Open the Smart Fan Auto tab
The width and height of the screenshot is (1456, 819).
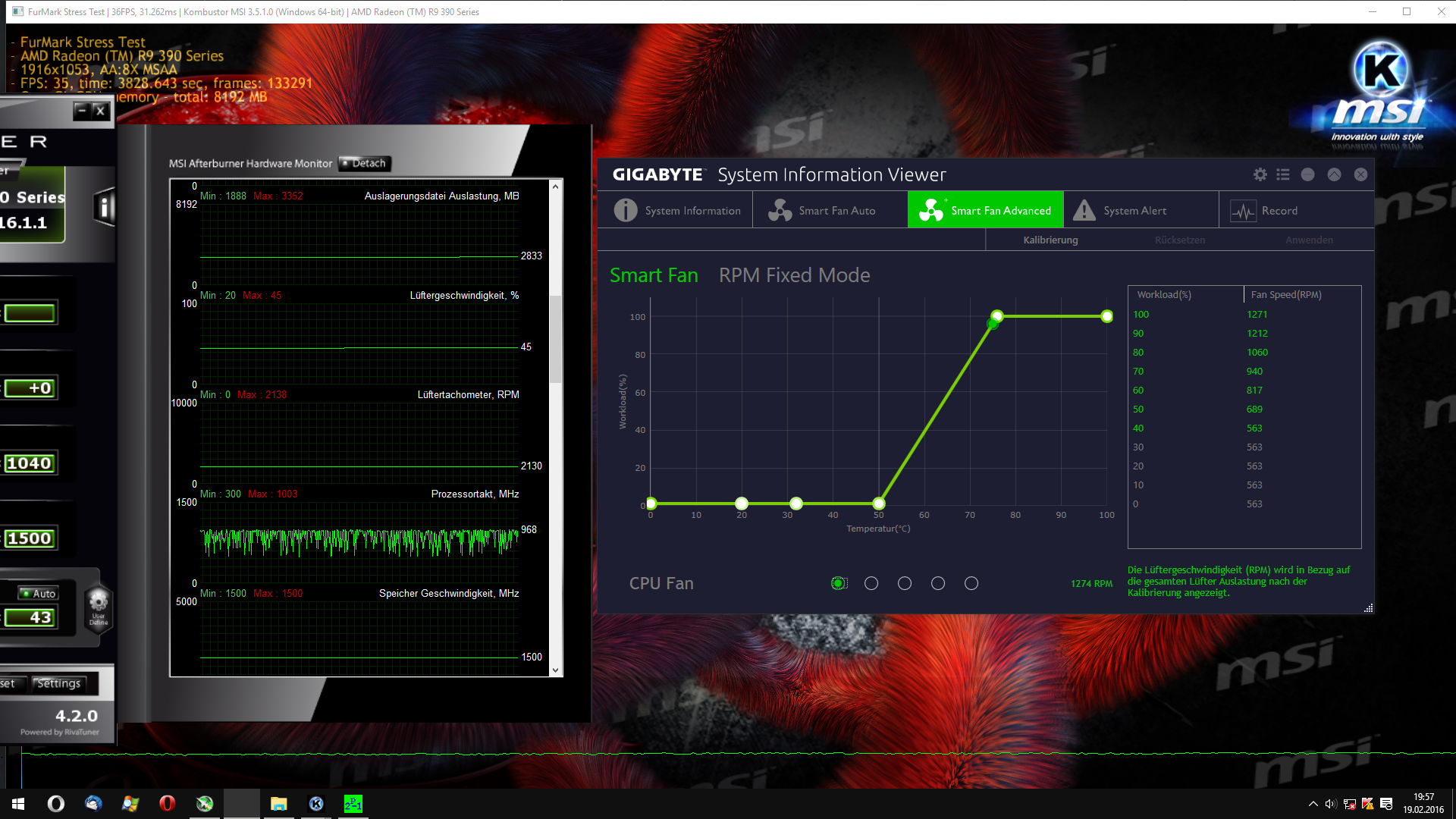(x=823, y=210)
